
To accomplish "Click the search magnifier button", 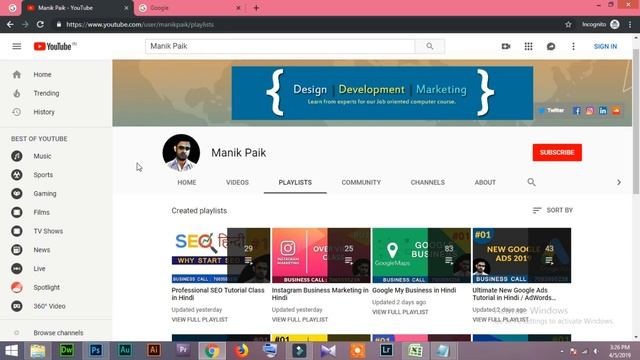I will 430,46.
